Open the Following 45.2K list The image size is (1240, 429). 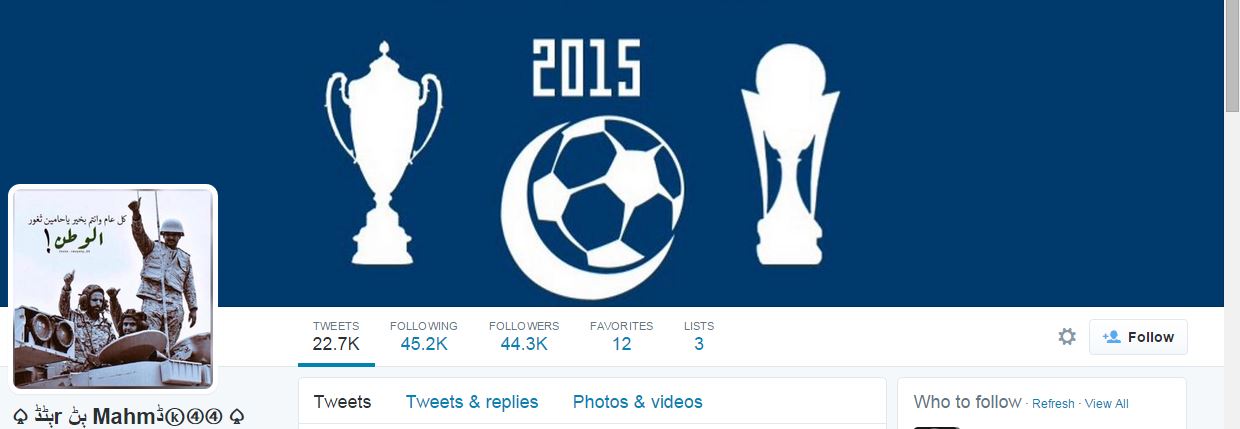[424, 337]
